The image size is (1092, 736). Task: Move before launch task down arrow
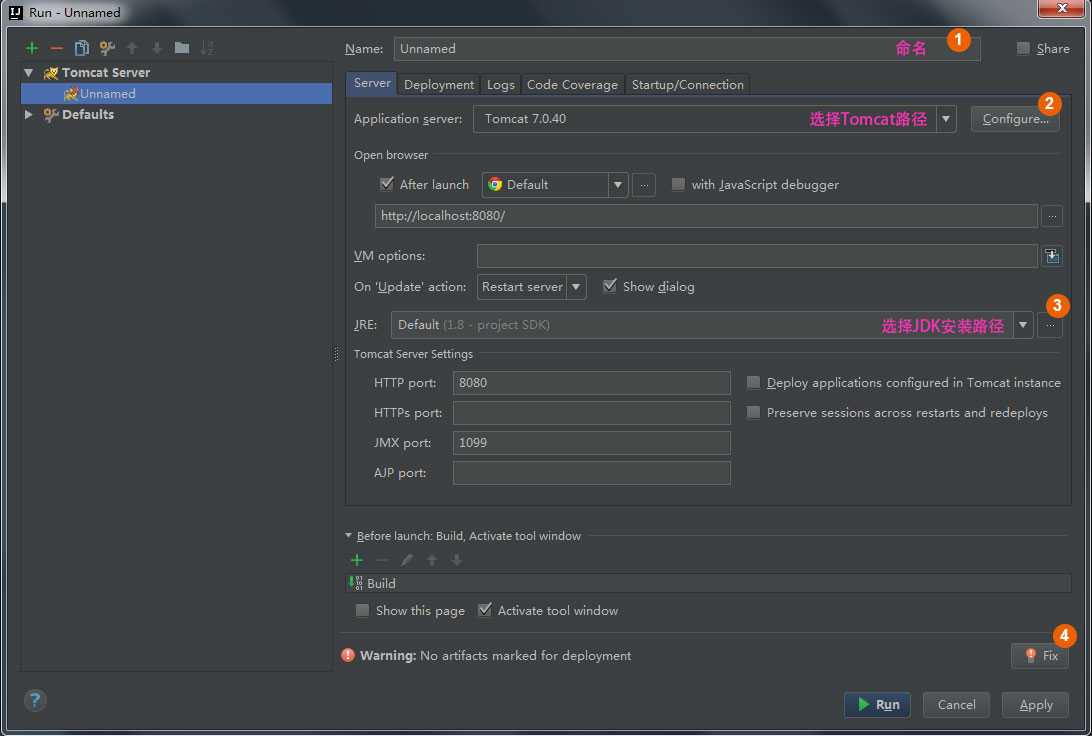457,560
